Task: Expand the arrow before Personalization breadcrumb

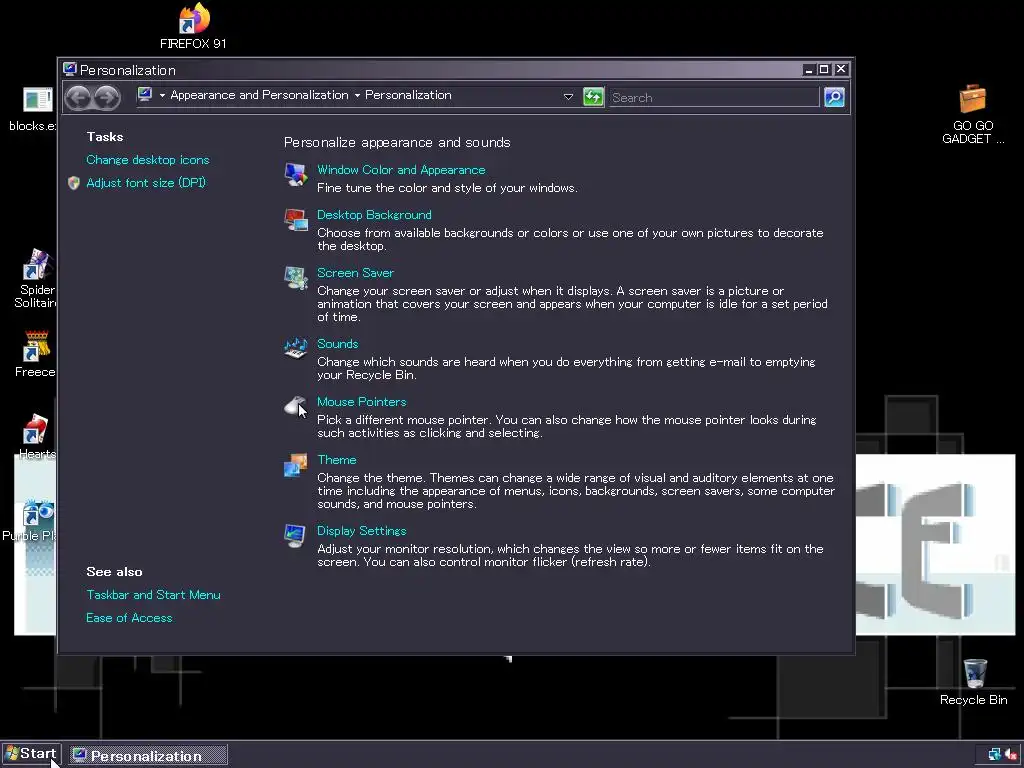Action: [357, 95]
